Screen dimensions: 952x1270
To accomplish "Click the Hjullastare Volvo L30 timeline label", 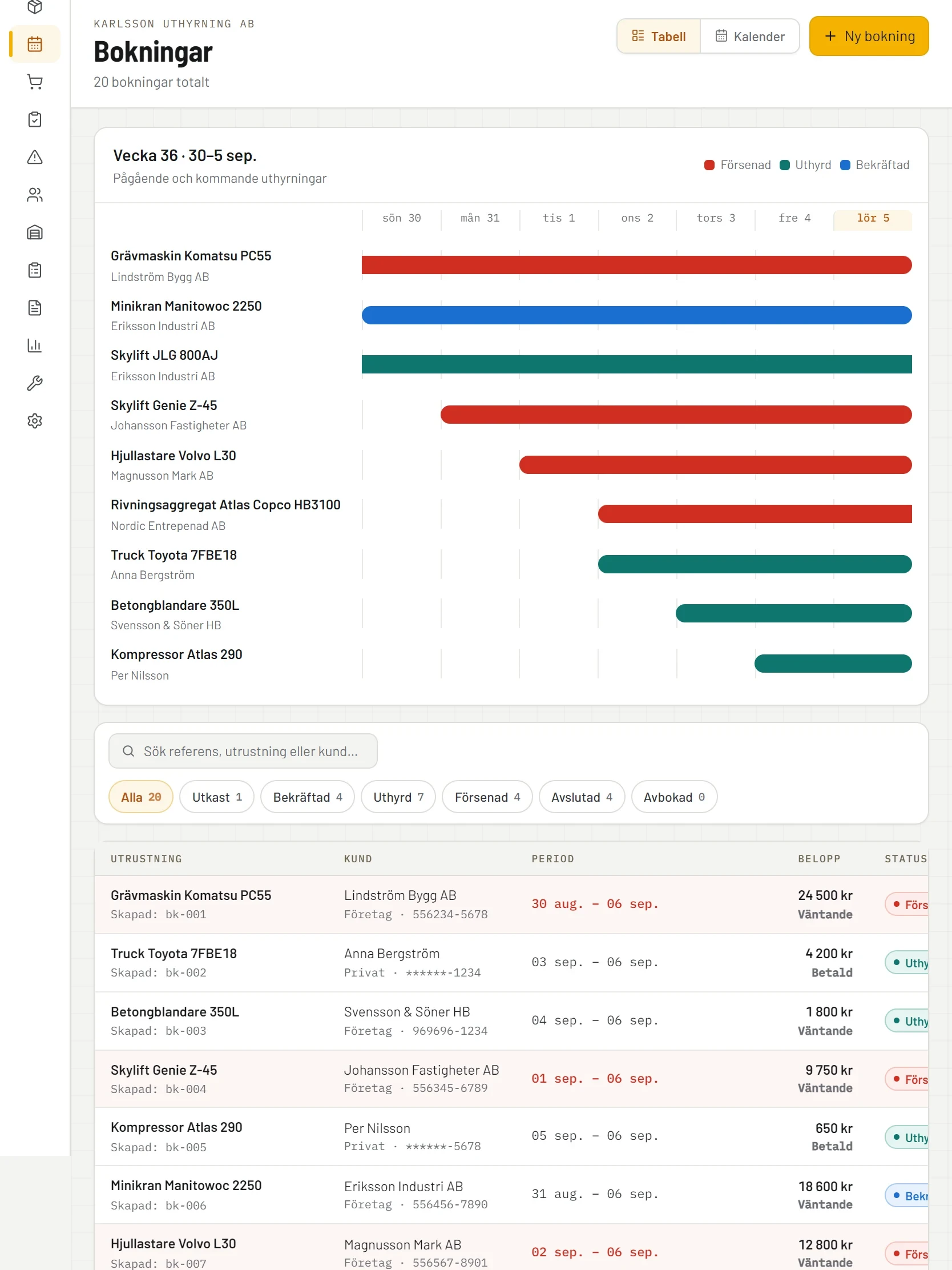I will pyautogui.click(x=174, y=456).
